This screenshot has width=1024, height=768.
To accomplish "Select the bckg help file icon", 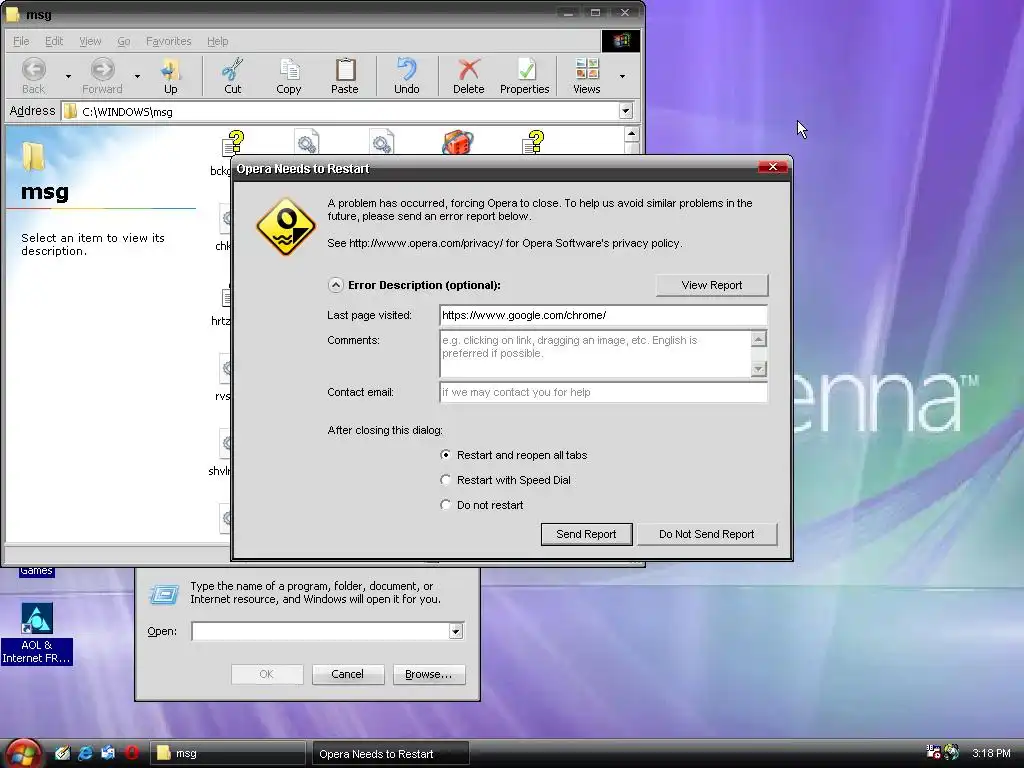I will point(233,142).
